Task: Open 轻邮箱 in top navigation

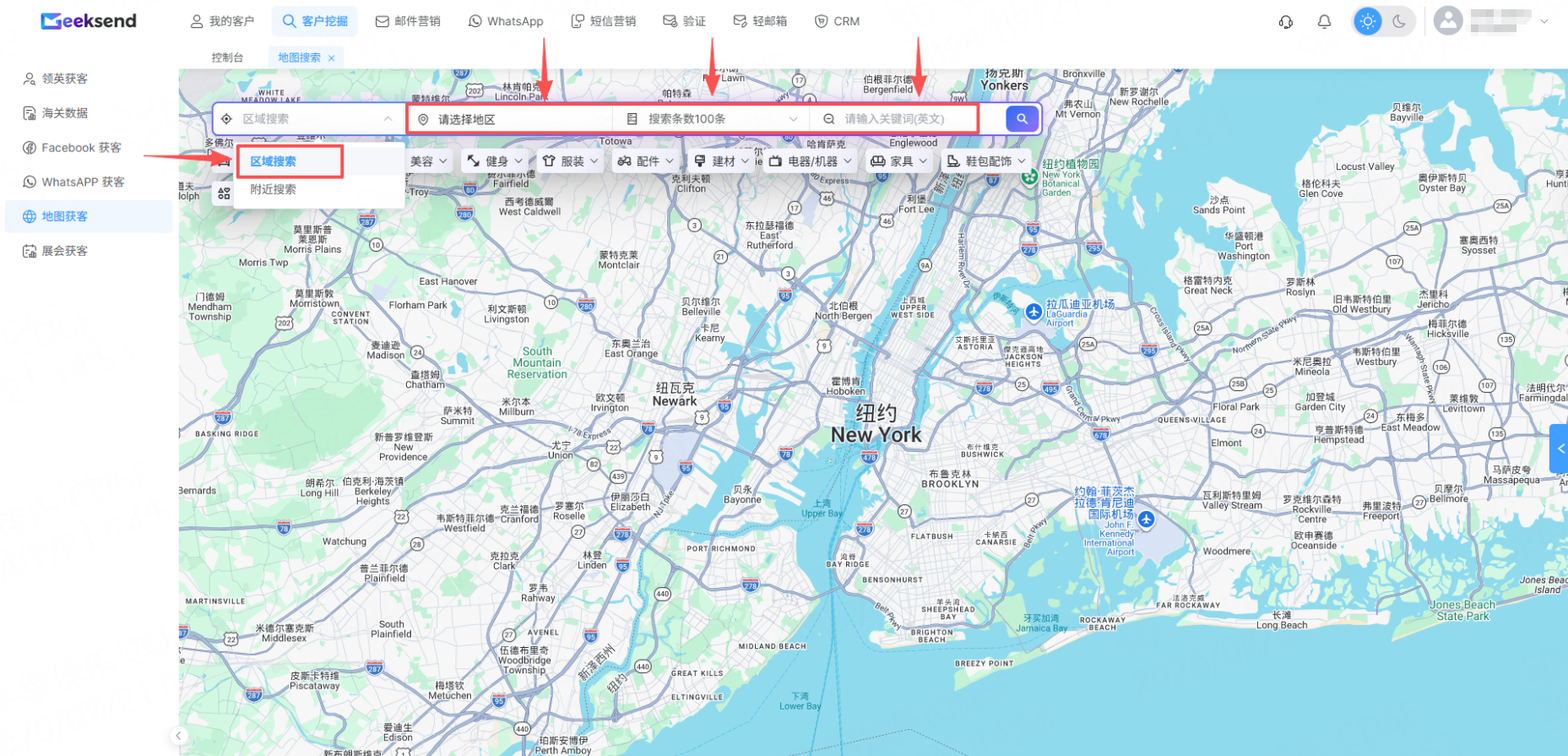Action: [x=760, y=21]
